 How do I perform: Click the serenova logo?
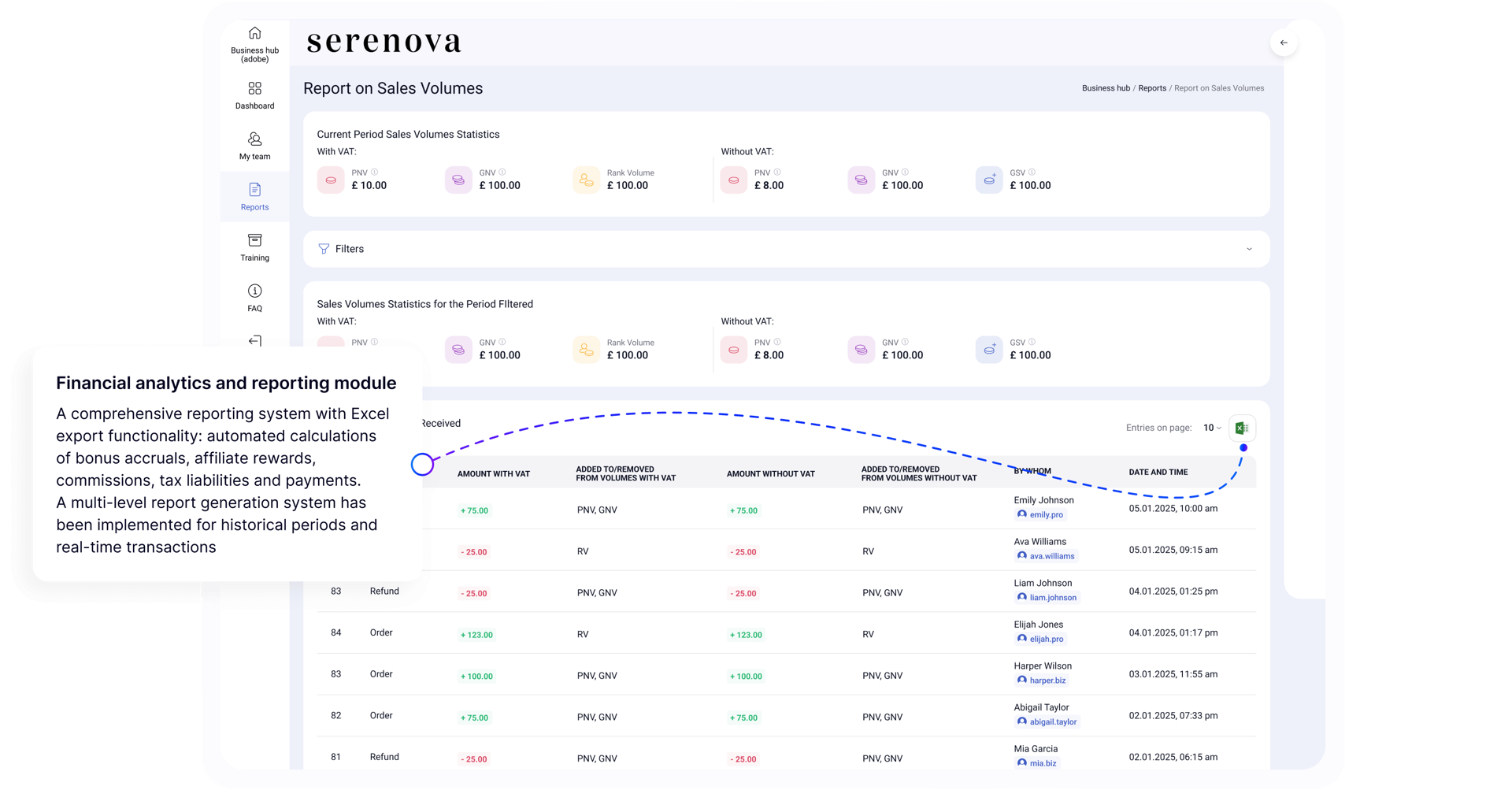384,42
